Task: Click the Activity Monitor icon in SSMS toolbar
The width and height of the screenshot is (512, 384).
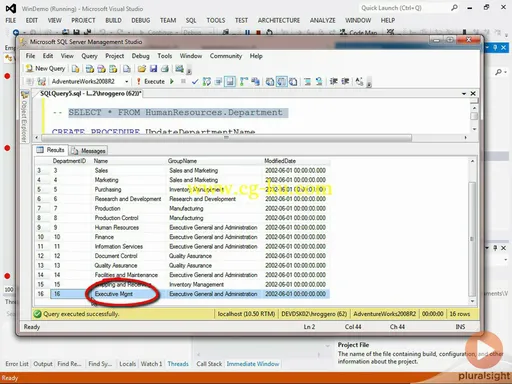Action: (179, 69)
